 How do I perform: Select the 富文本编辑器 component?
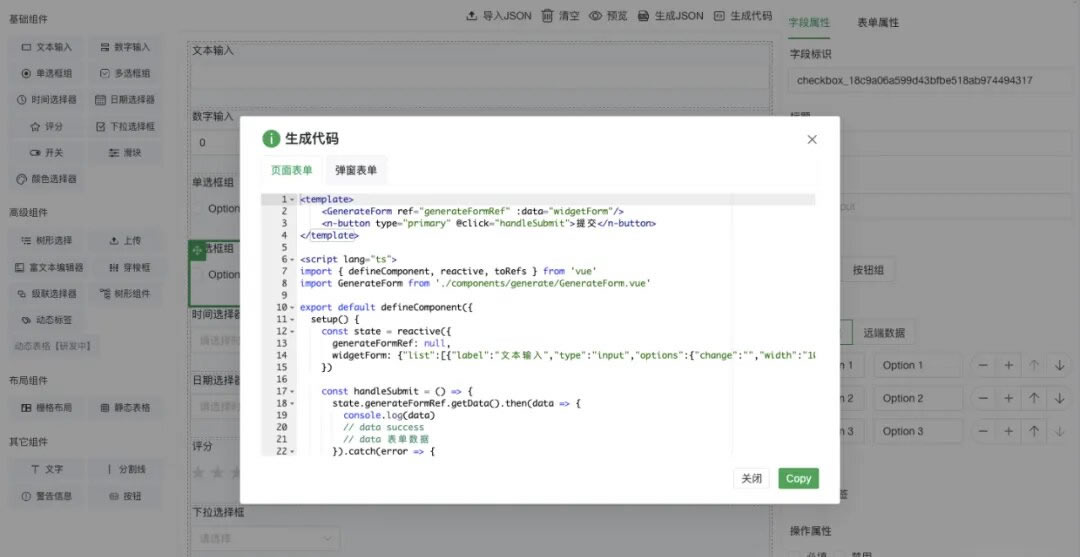[47, 267]
